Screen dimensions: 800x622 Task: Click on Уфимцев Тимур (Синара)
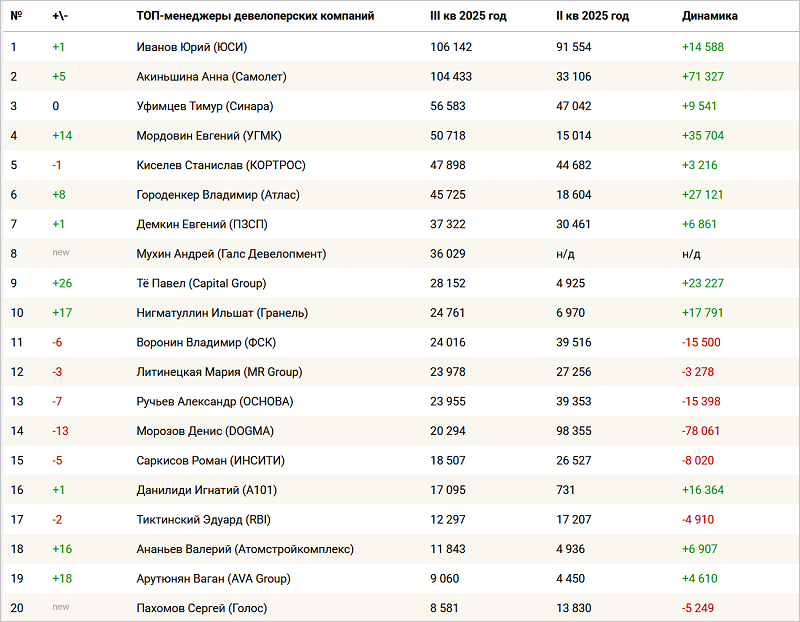[204, 106]
